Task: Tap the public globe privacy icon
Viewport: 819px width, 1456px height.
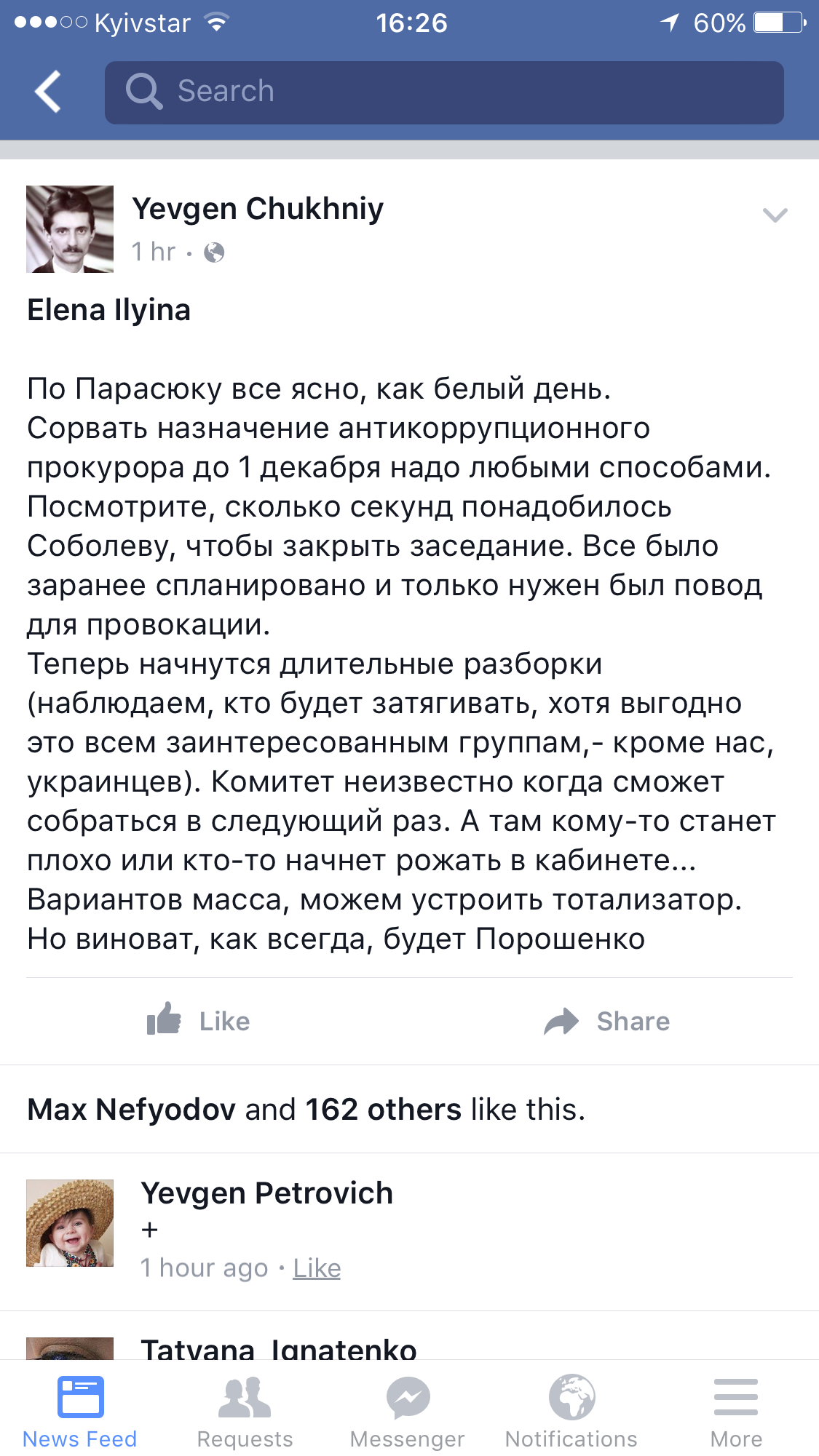Action: pyautogui.click(x=214, y=252)
